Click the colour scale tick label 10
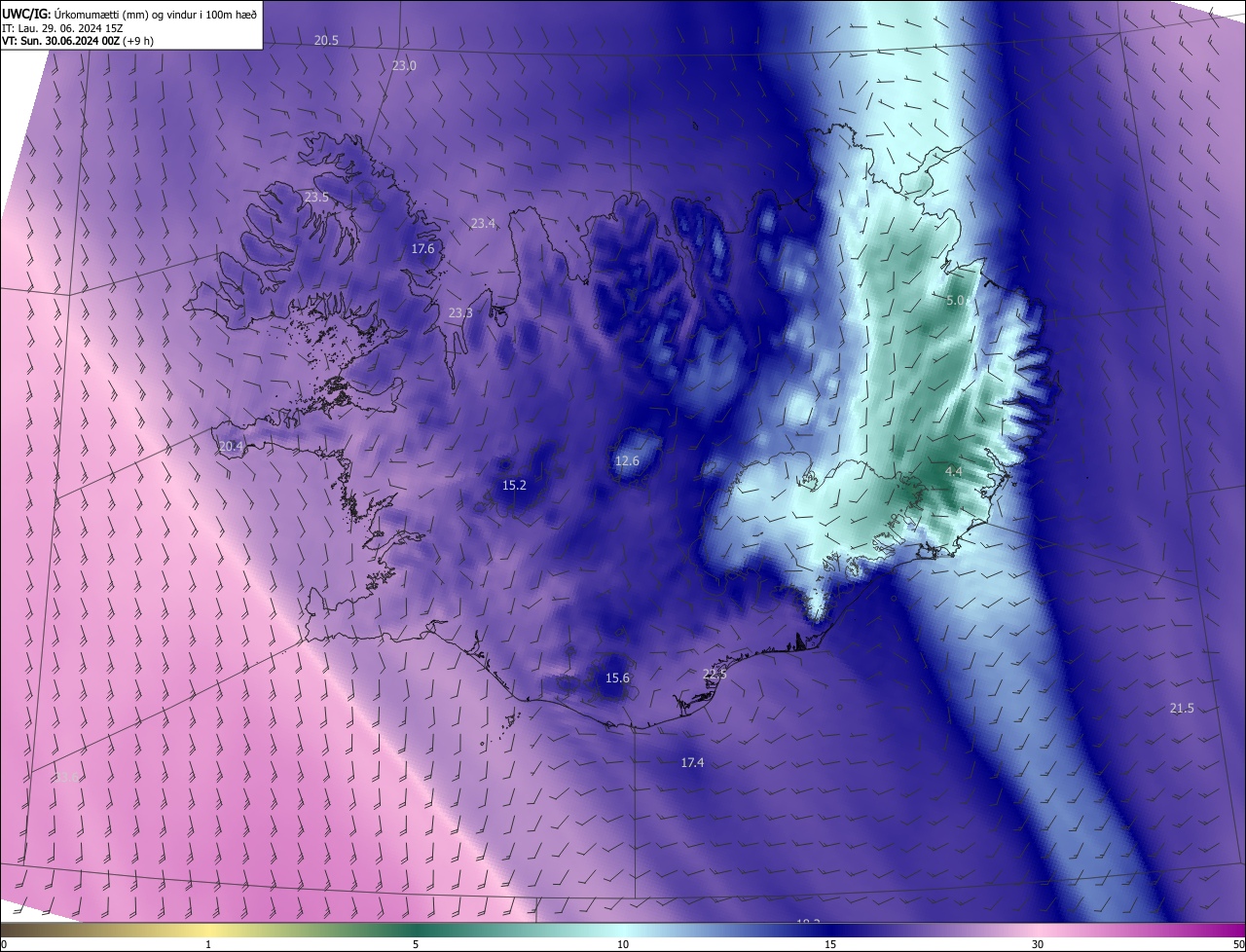The width and height of the screenshot is (1246, 952). pyautogui.click(x=623, y=944)
